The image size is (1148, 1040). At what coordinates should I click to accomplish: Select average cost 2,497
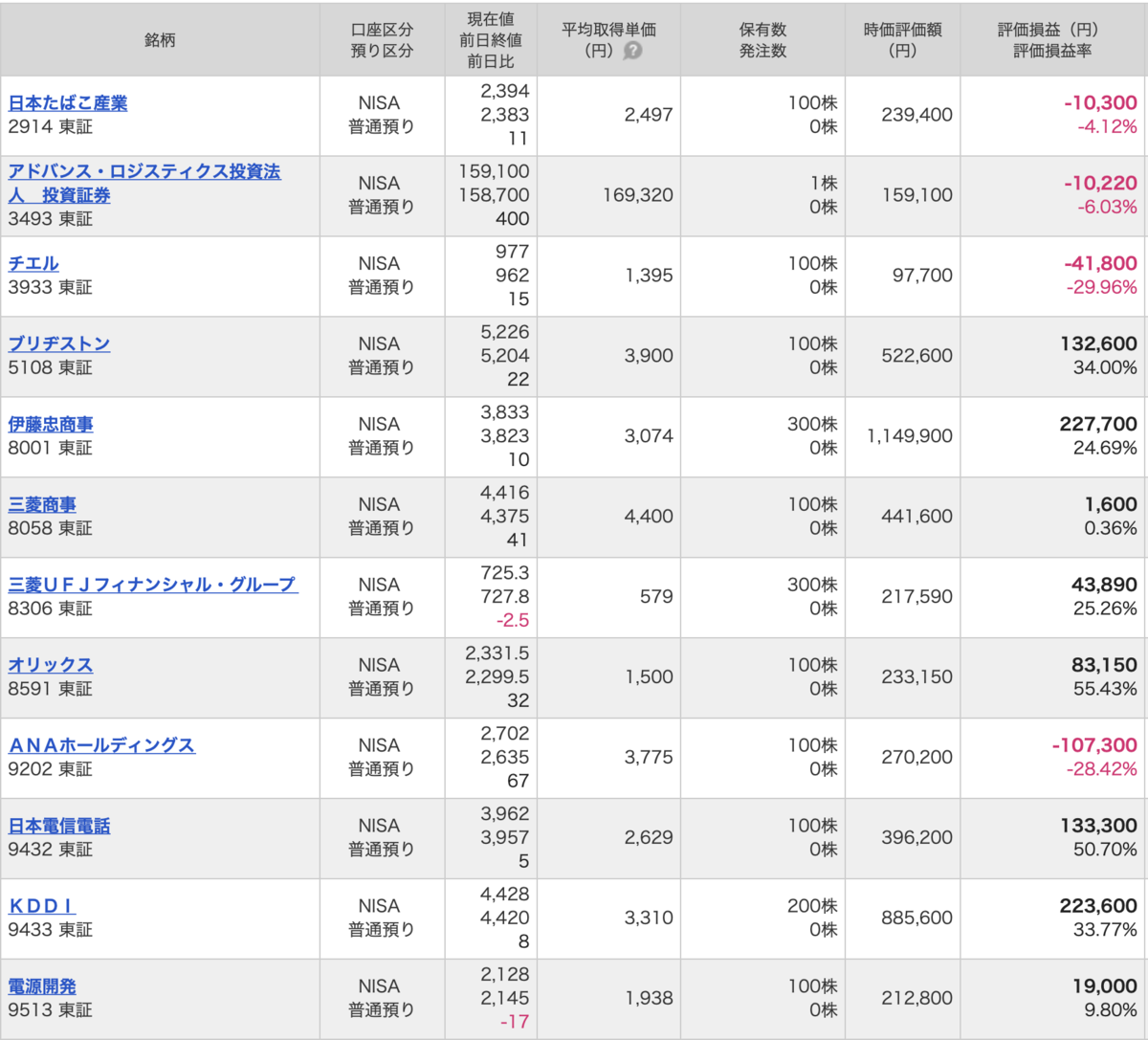coord(649,115)
